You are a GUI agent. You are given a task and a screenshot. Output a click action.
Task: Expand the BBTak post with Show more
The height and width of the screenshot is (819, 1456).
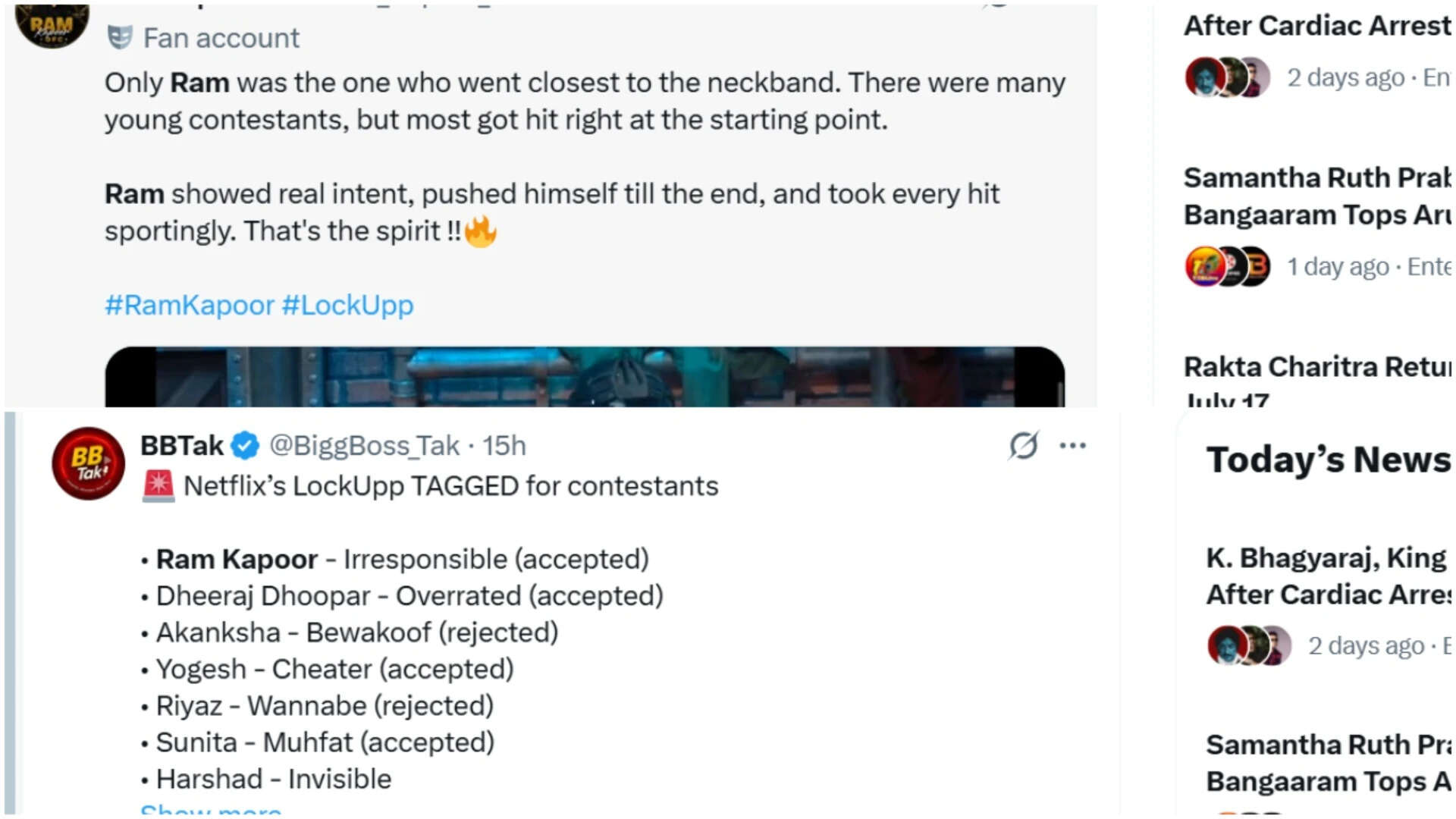point(211,810)
